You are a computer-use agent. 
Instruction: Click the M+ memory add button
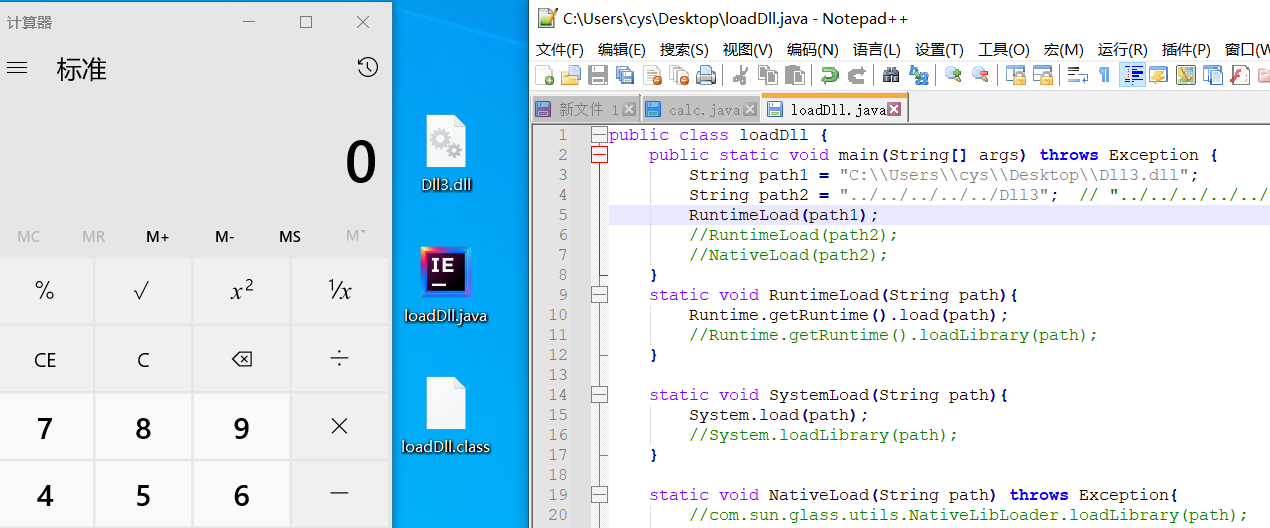click(x=157, y=237)
